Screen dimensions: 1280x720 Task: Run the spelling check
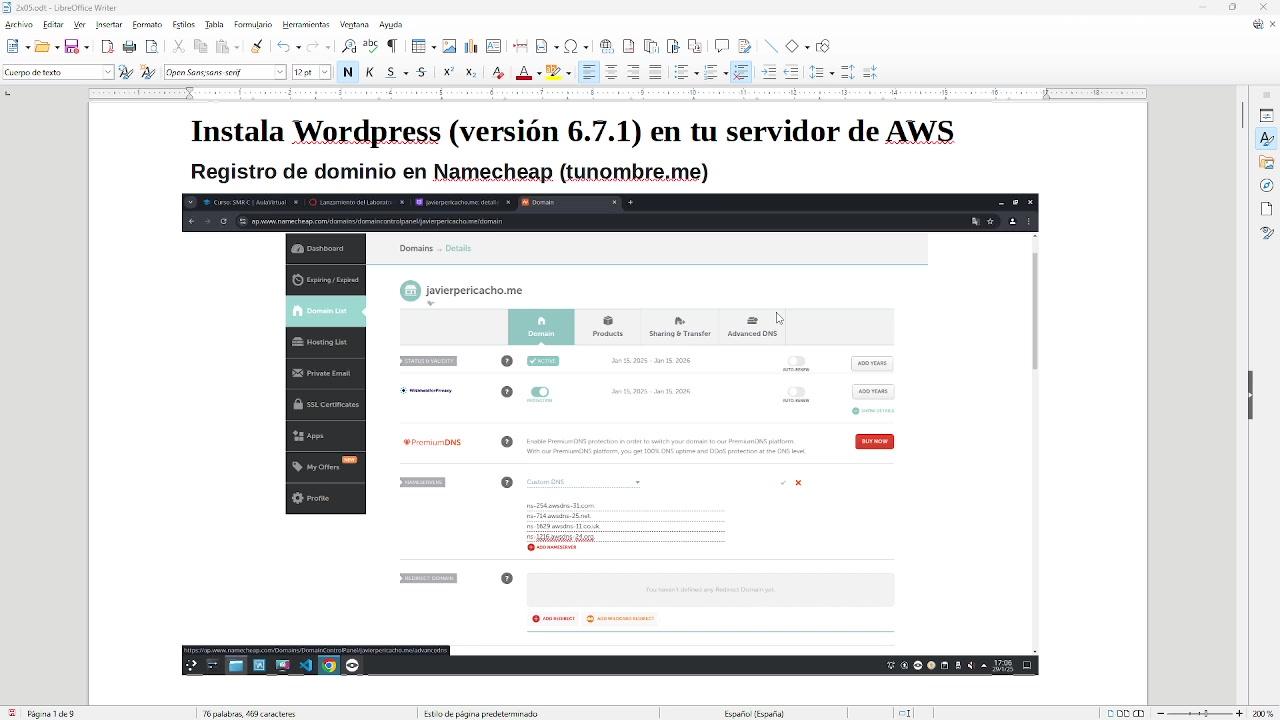(x=370, y=46)
